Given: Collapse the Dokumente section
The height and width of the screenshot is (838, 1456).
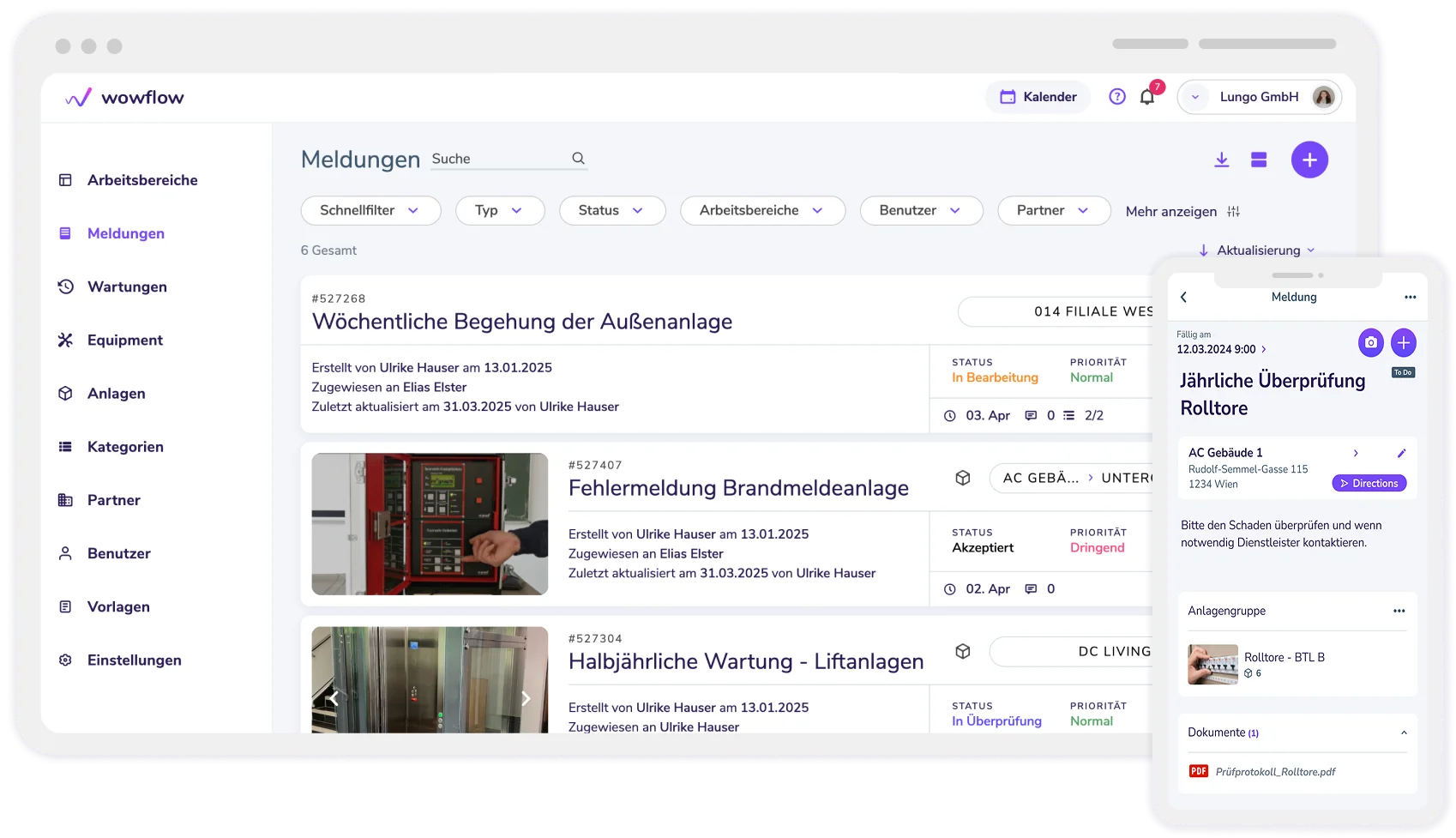Looking at the screenshot, I should (1403, 732).
